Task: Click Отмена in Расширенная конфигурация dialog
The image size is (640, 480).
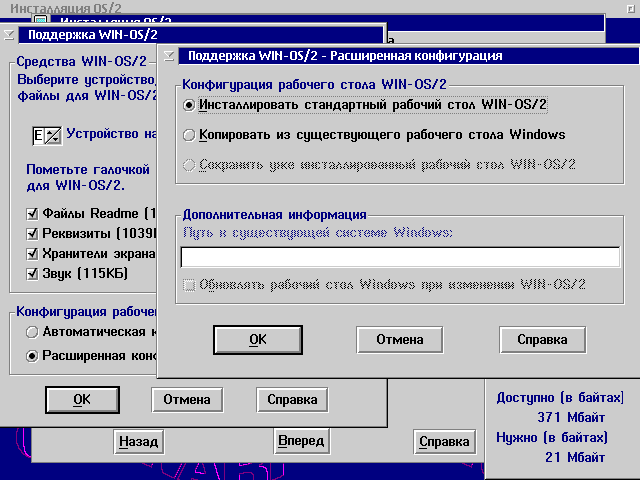Action: pyautogui.click(x=400, y=340)
